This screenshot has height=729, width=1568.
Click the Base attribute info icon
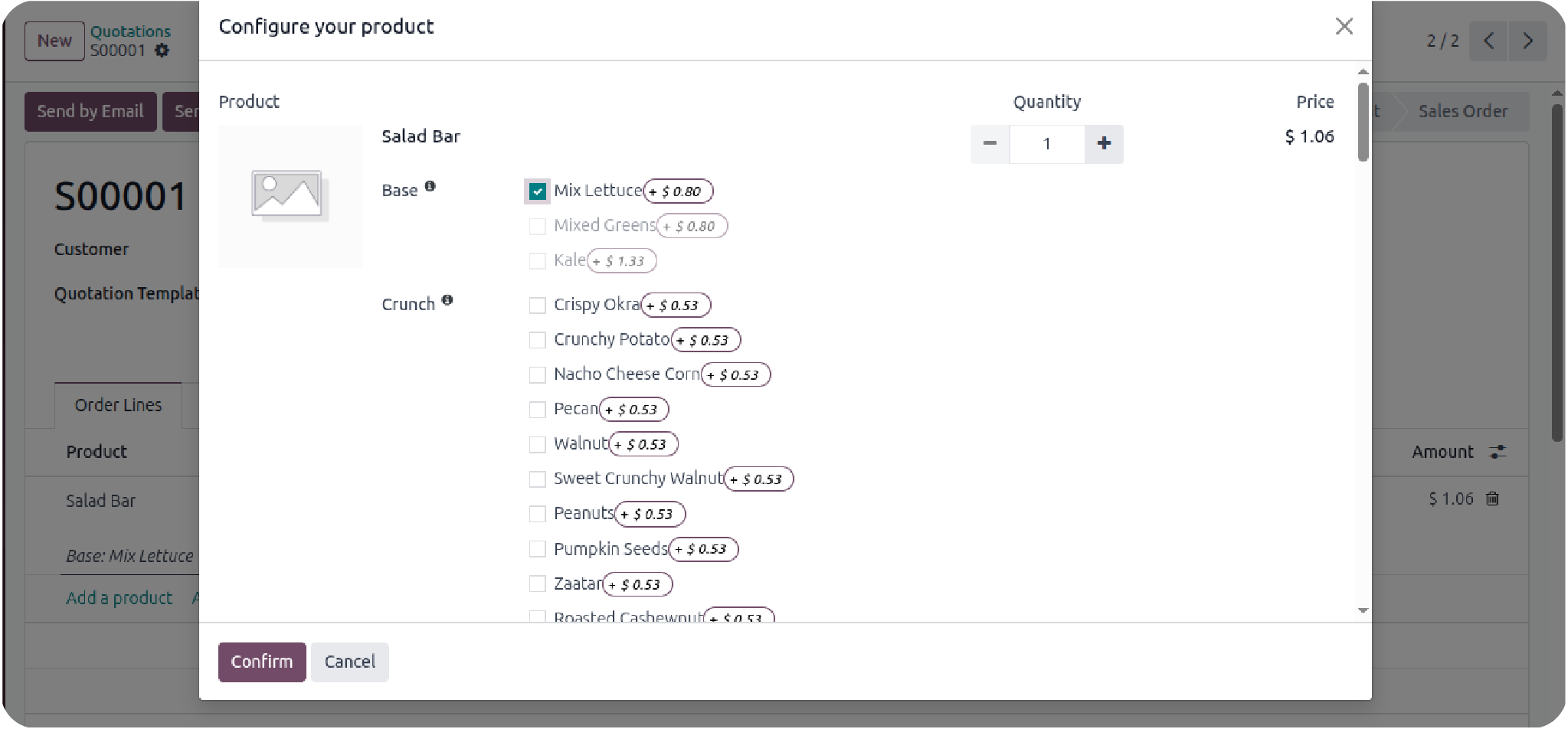[430, 186]
